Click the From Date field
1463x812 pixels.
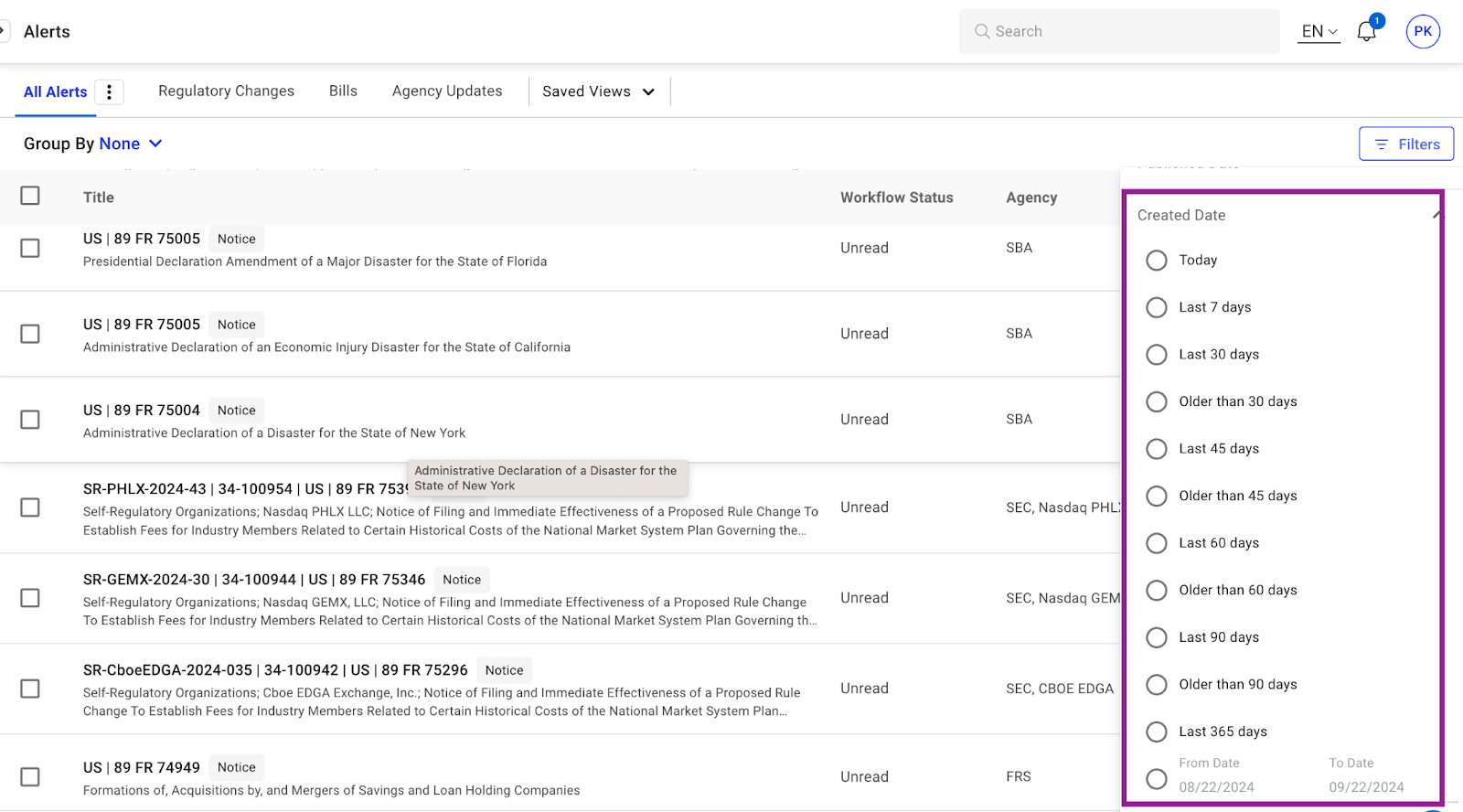(1216, 786)
